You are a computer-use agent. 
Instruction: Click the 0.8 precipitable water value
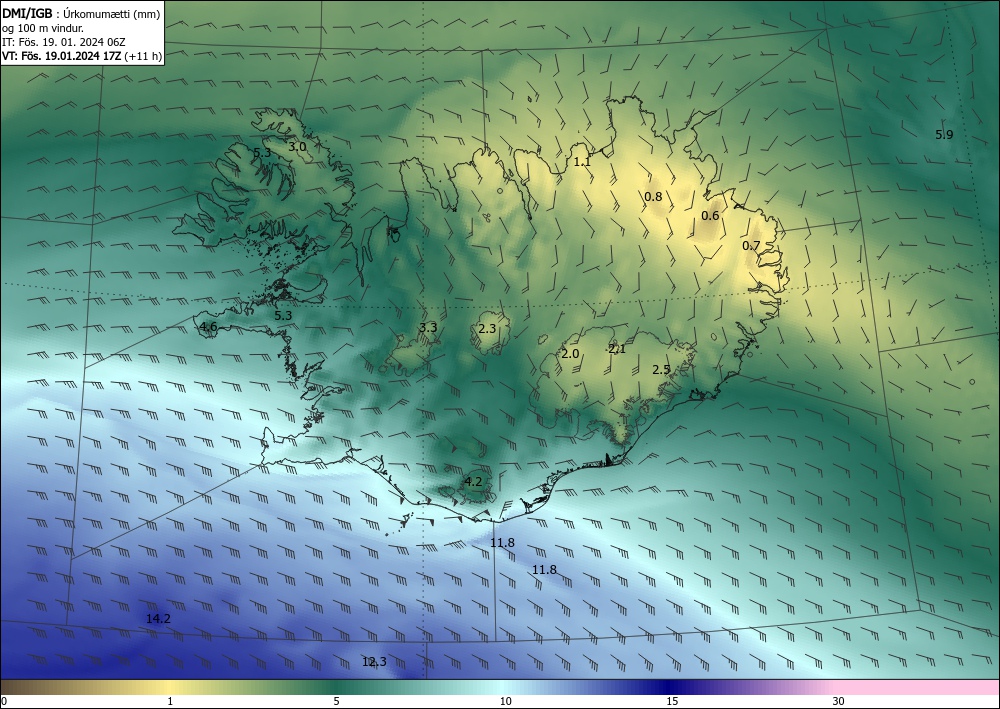pos(653,196)
